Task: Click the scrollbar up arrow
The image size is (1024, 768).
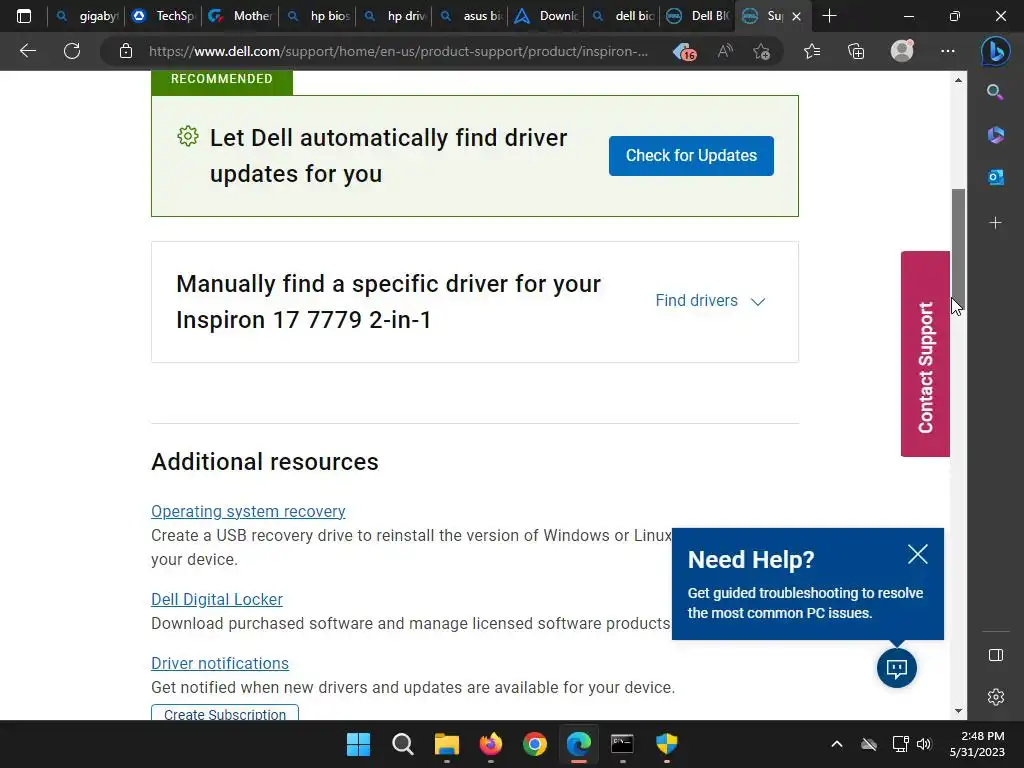Action: point(958,80)
